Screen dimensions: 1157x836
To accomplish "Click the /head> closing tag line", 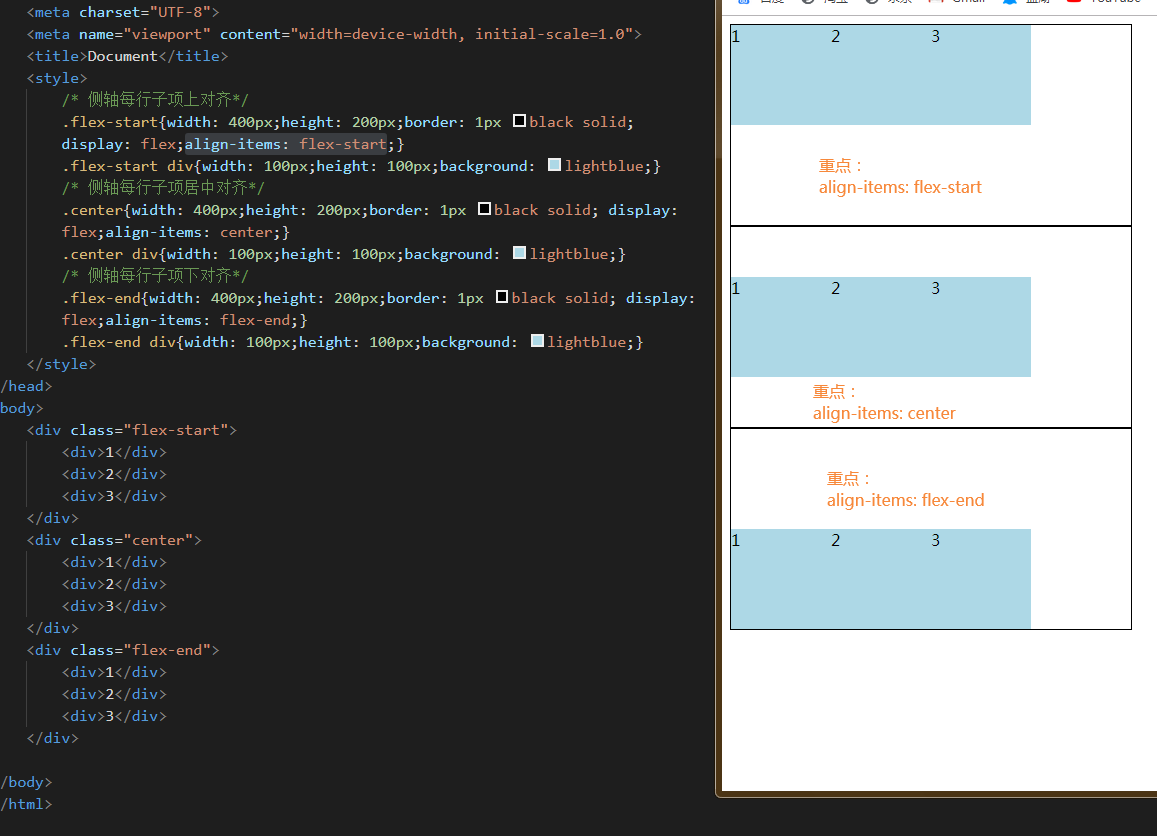I will tap(27, 386).
